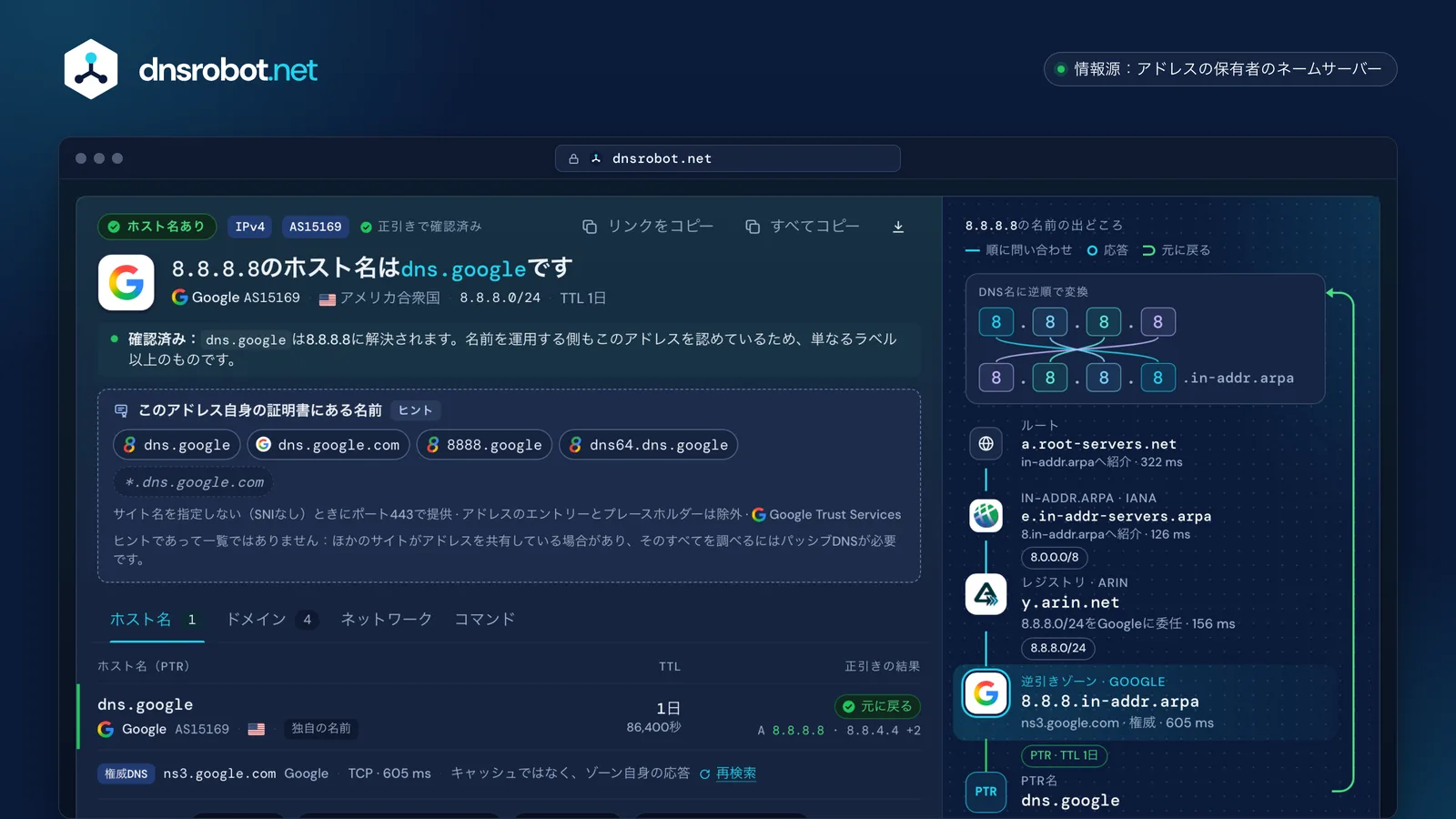Click the 8.0.0.0/8 chip
This screenshot has height=819, width=1456.
1055,557
